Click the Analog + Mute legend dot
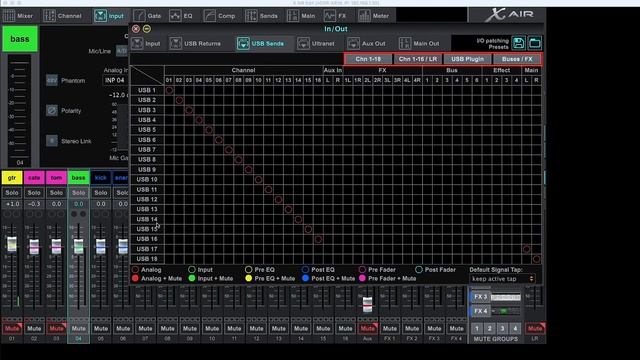This screenshot has width=640, height=360. 136,278
